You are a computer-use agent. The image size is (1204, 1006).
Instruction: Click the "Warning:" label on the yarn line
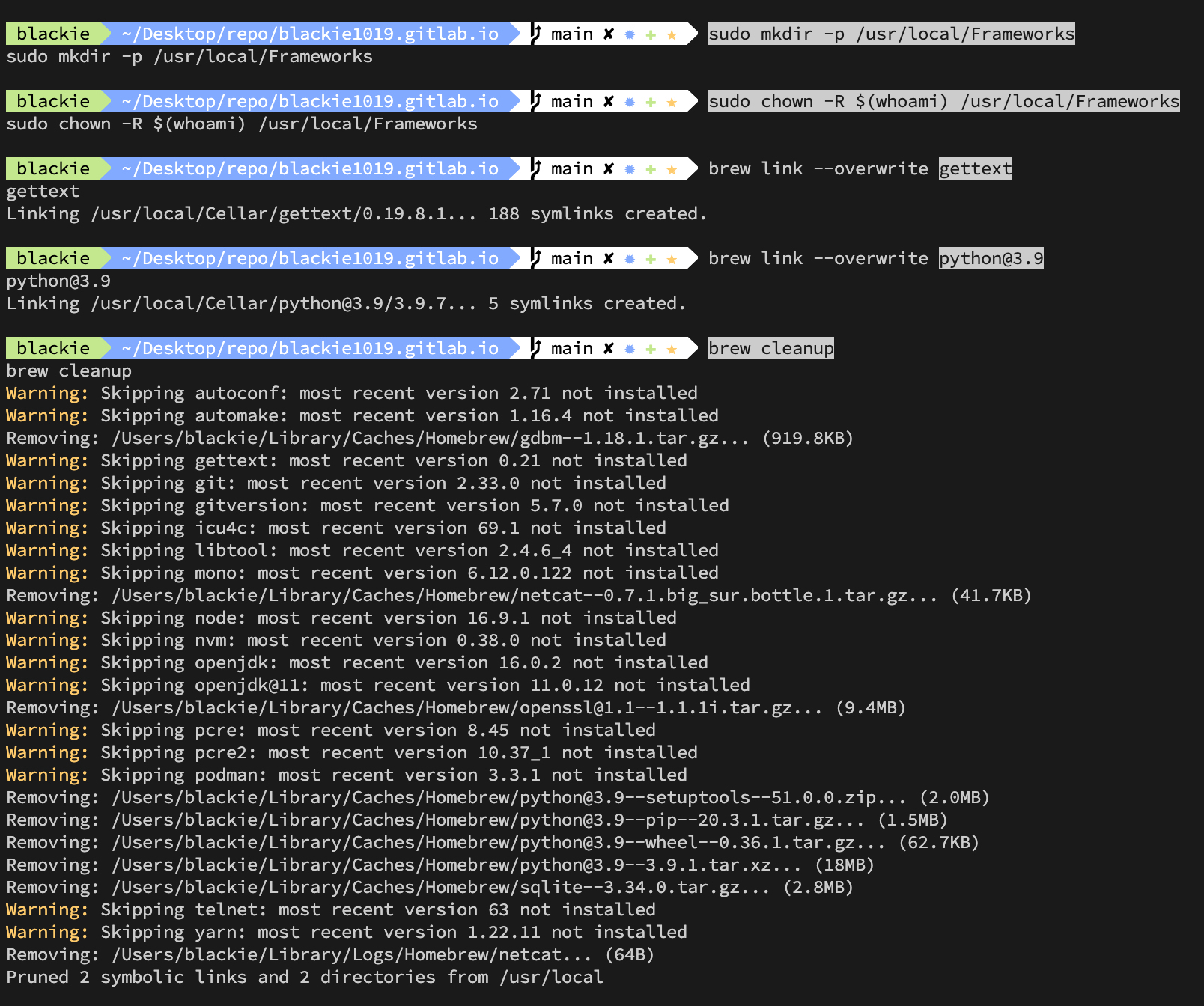pos(47,932)
